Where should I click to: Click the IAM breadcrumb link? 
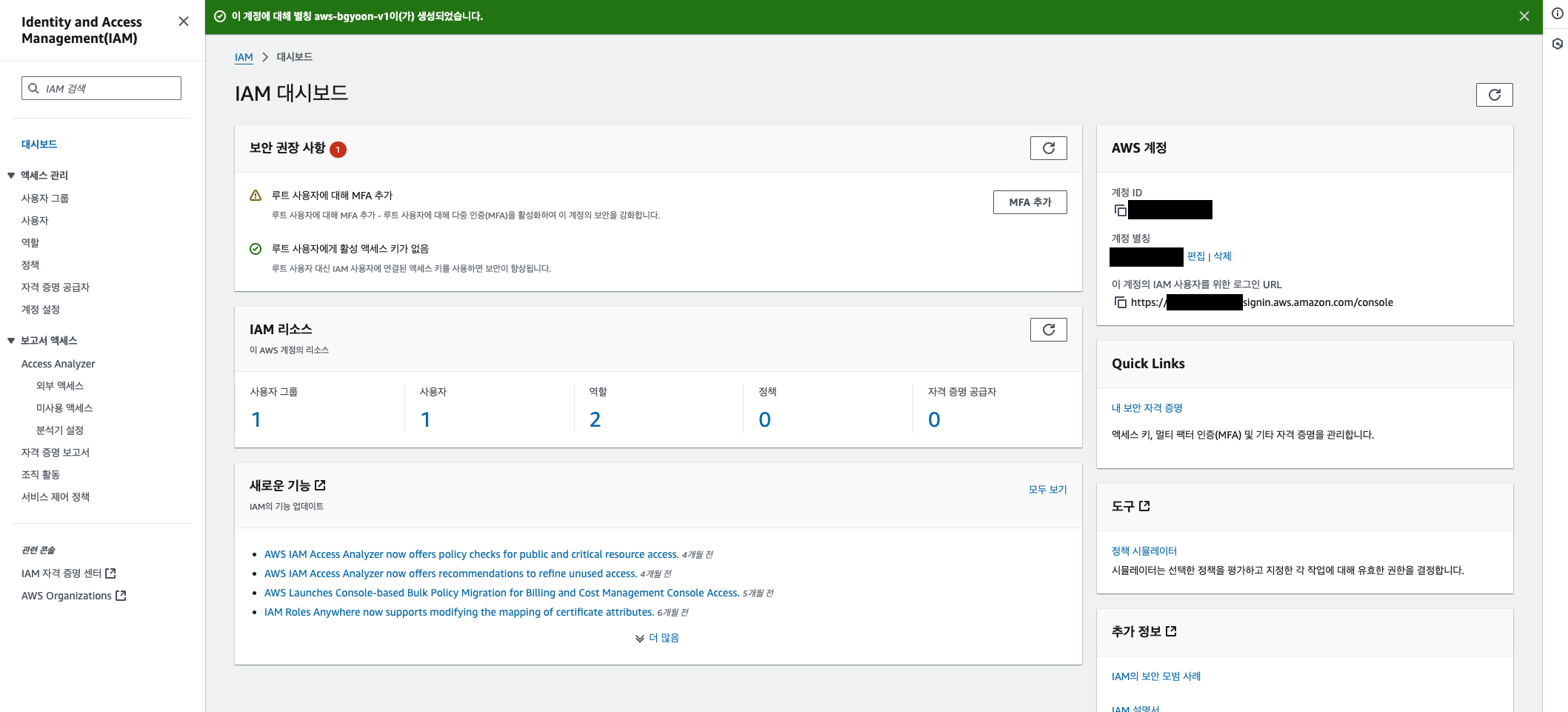pos(244,57)
